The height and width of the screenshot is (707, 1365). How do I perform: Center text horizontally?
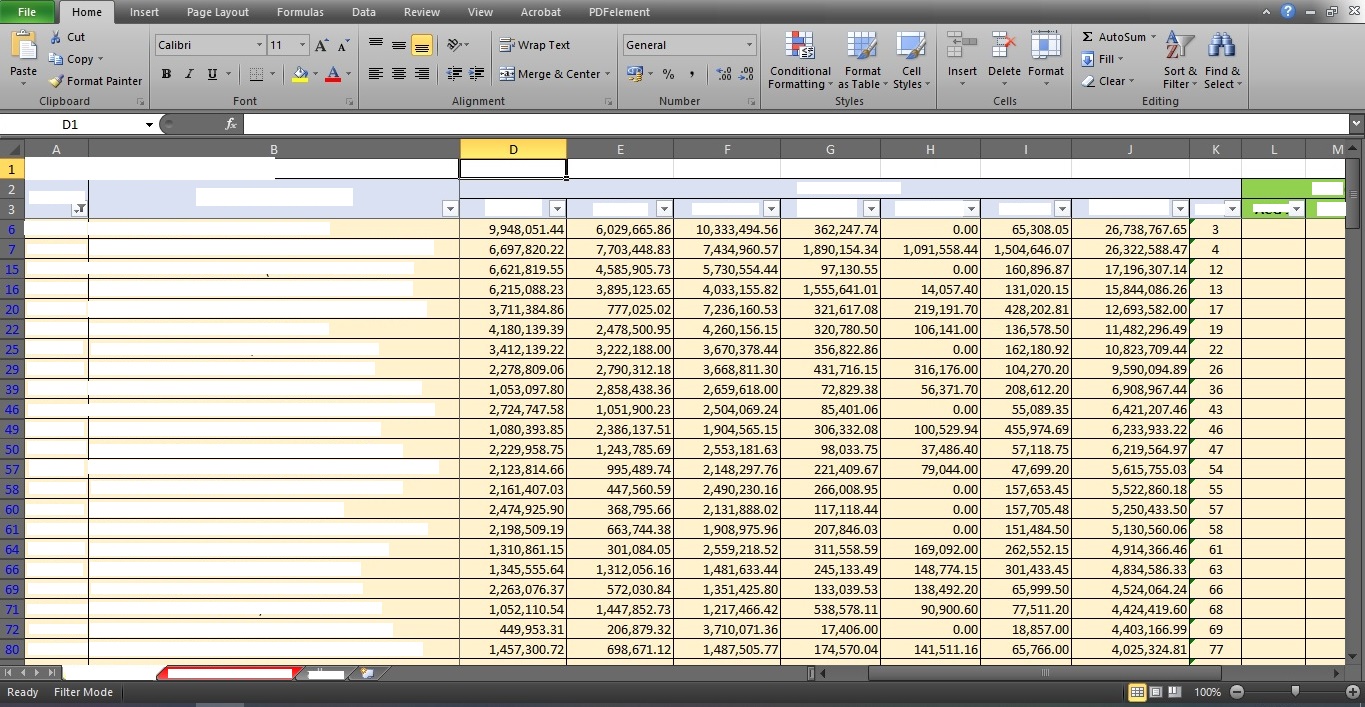click(x=398, y=74)
